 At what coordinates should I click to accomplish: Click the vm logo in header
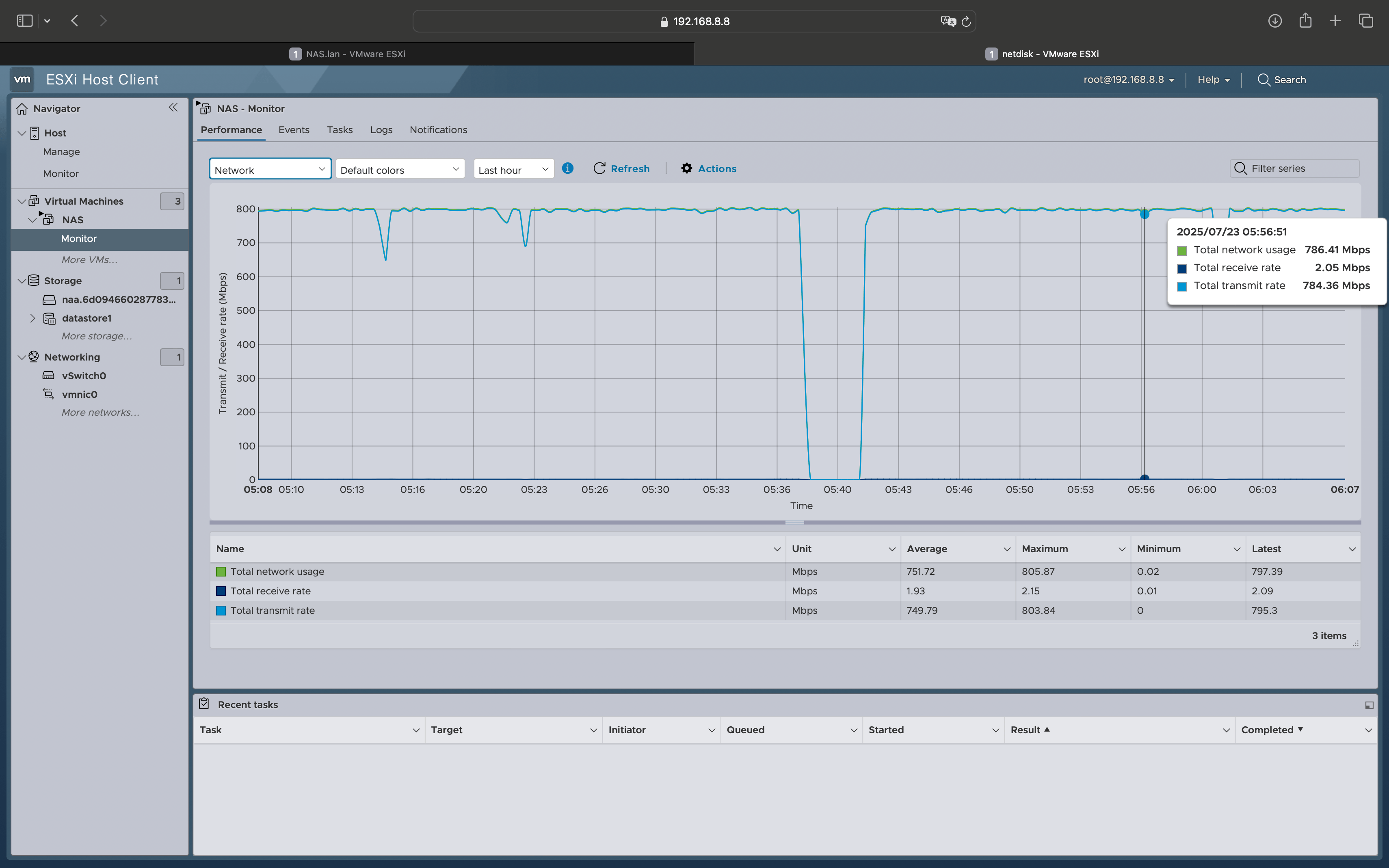pos(22,79)
